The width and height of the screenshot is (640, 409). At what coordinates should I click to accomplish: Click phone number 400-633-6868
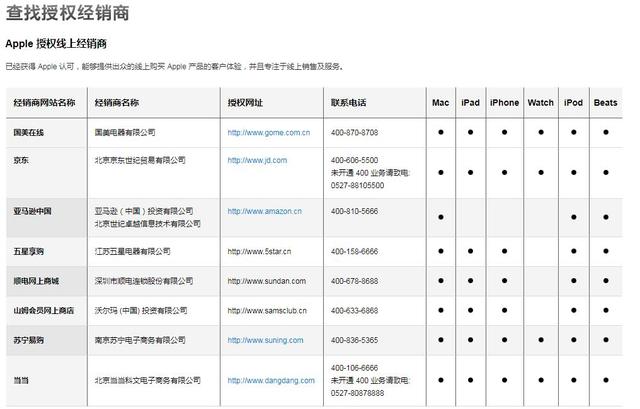point(354,311)
